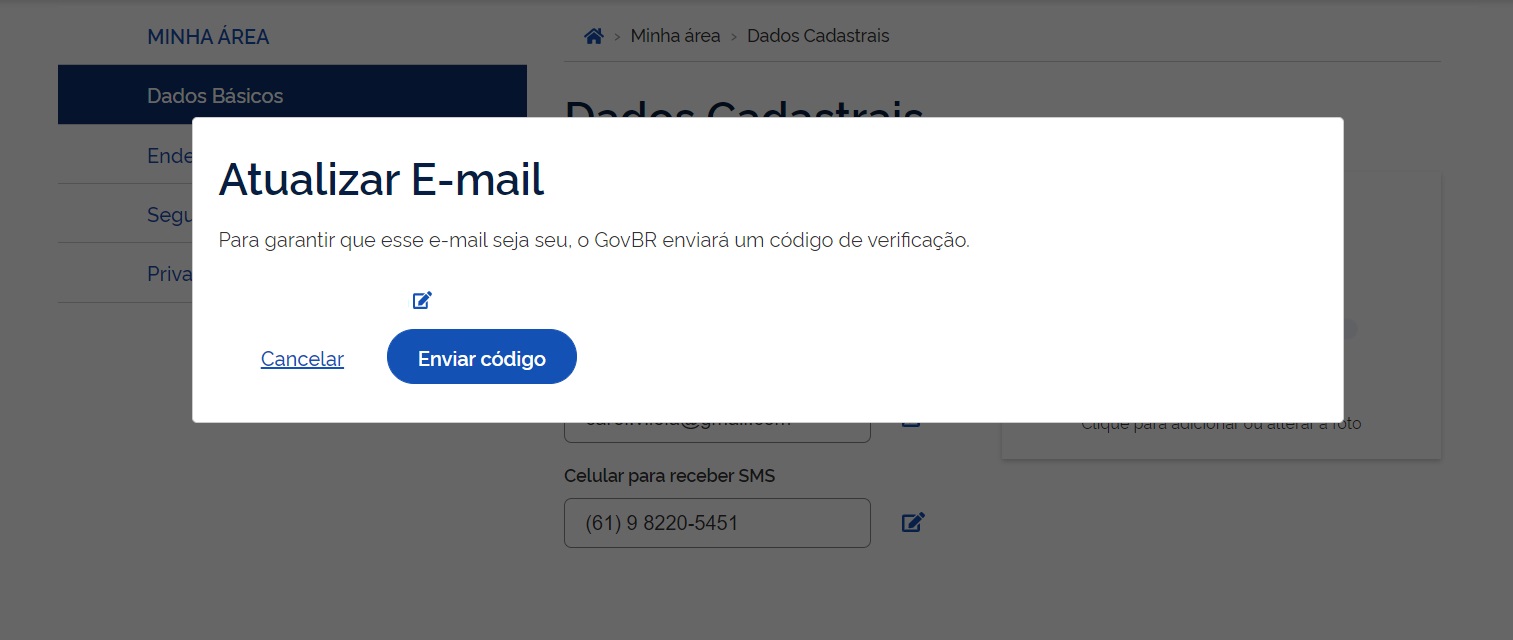
Task: Click the Atualizar E-mail dialog heading
Action: pyautogui.click(x=381, y=180)
